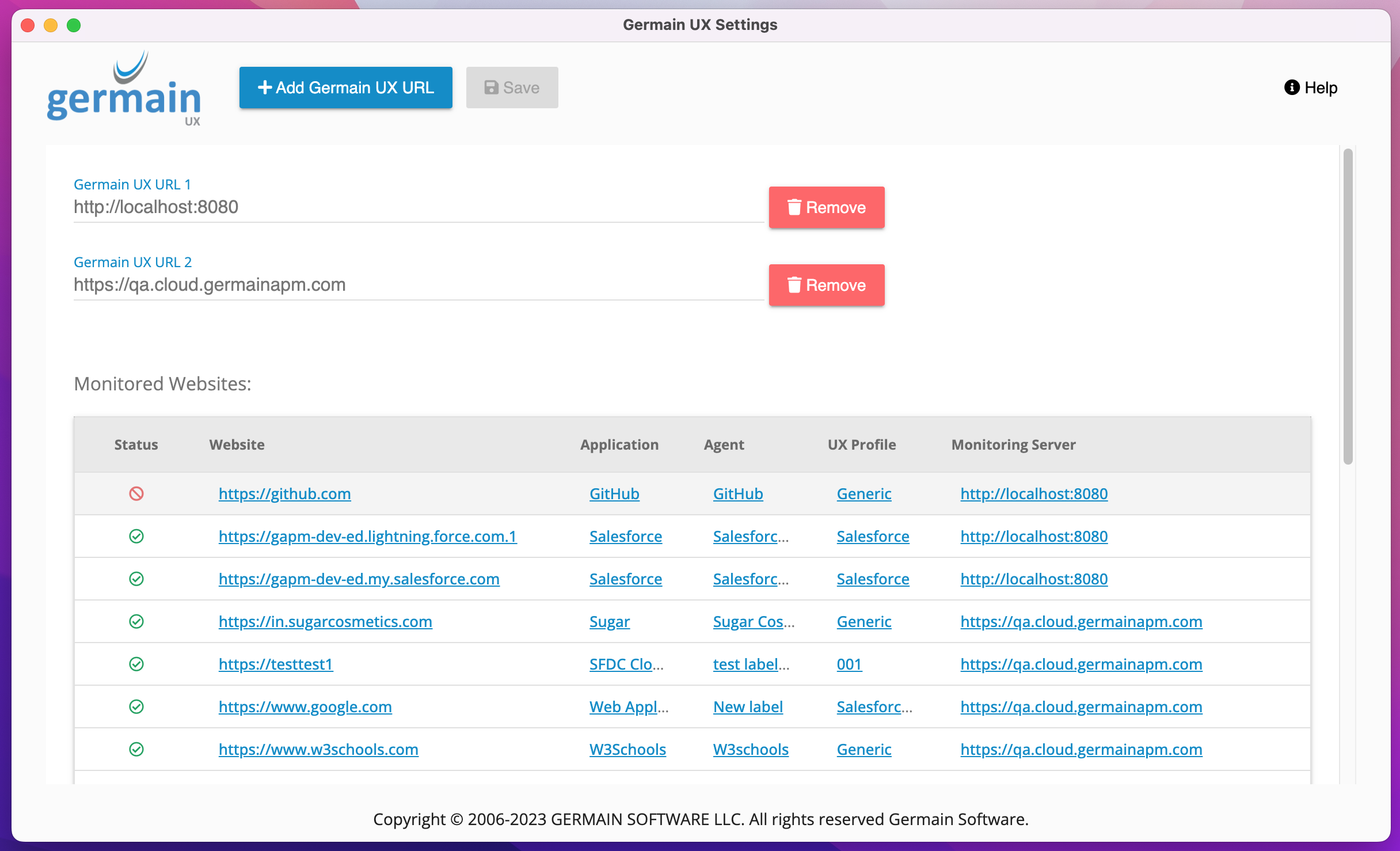Click the Website column header
The width and height of the screenshot is (1400, 851).
click(237, 445)
